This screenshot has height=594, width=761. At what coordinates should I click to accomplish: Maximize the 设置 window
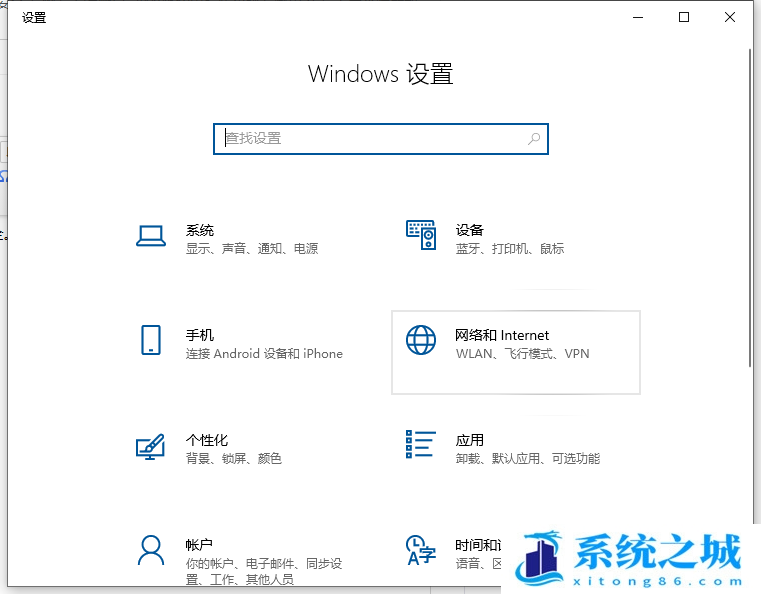click(x=684, y=17)
